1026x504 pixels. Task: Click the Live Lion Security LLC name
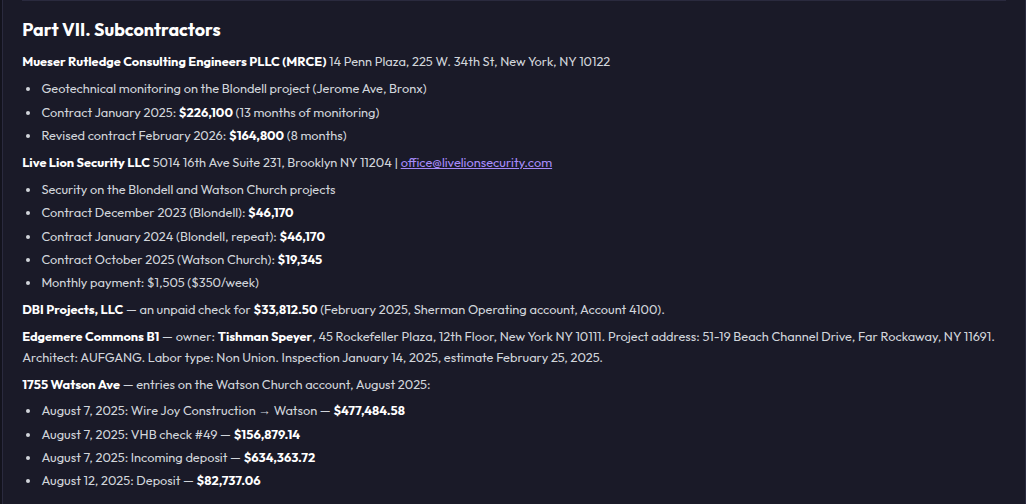pyautogui.click(x=86, y=163)
